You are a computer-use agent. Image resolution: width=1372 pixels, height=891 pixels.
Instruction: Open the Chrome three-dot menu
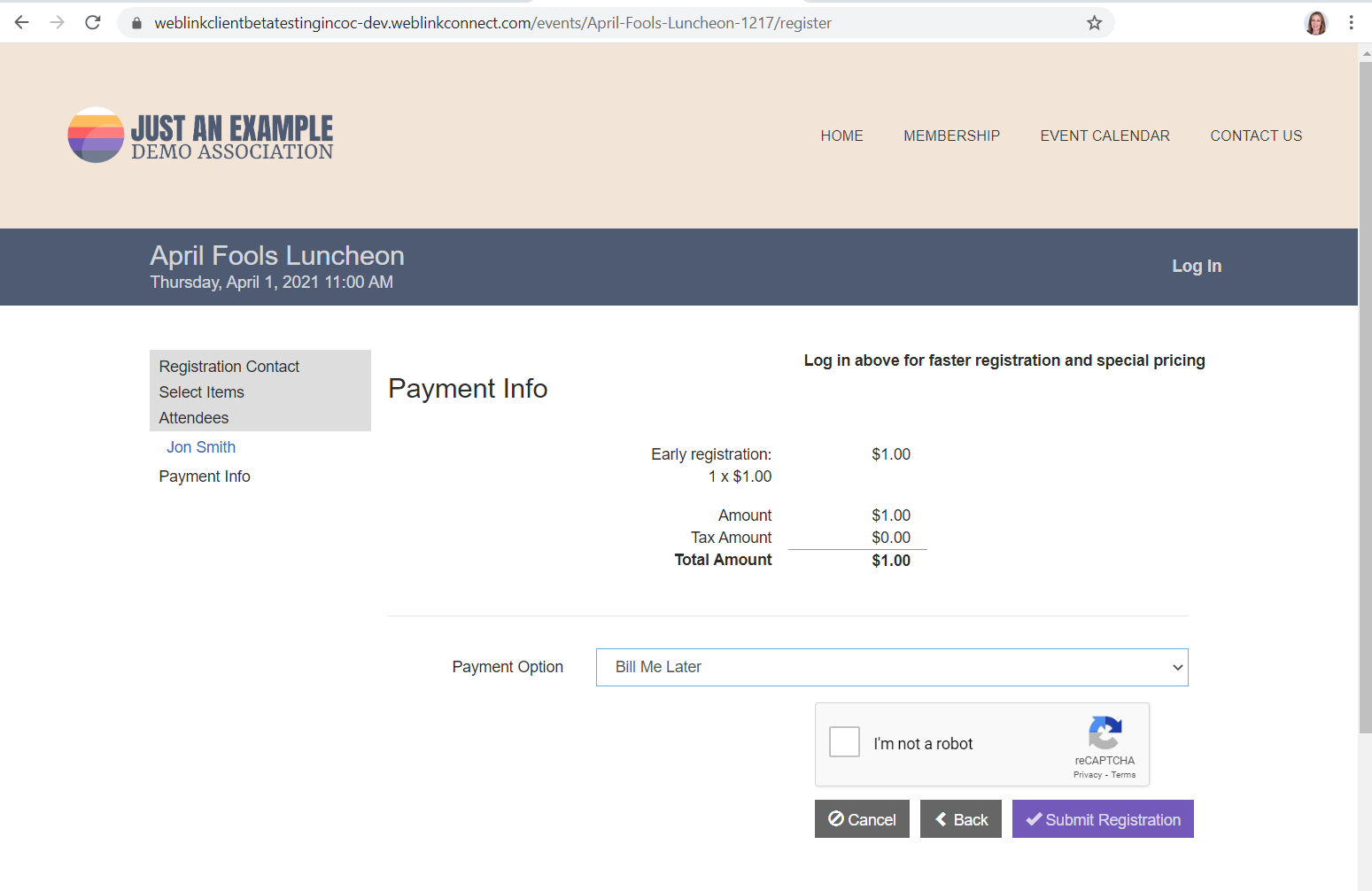tap(1351, 23)
